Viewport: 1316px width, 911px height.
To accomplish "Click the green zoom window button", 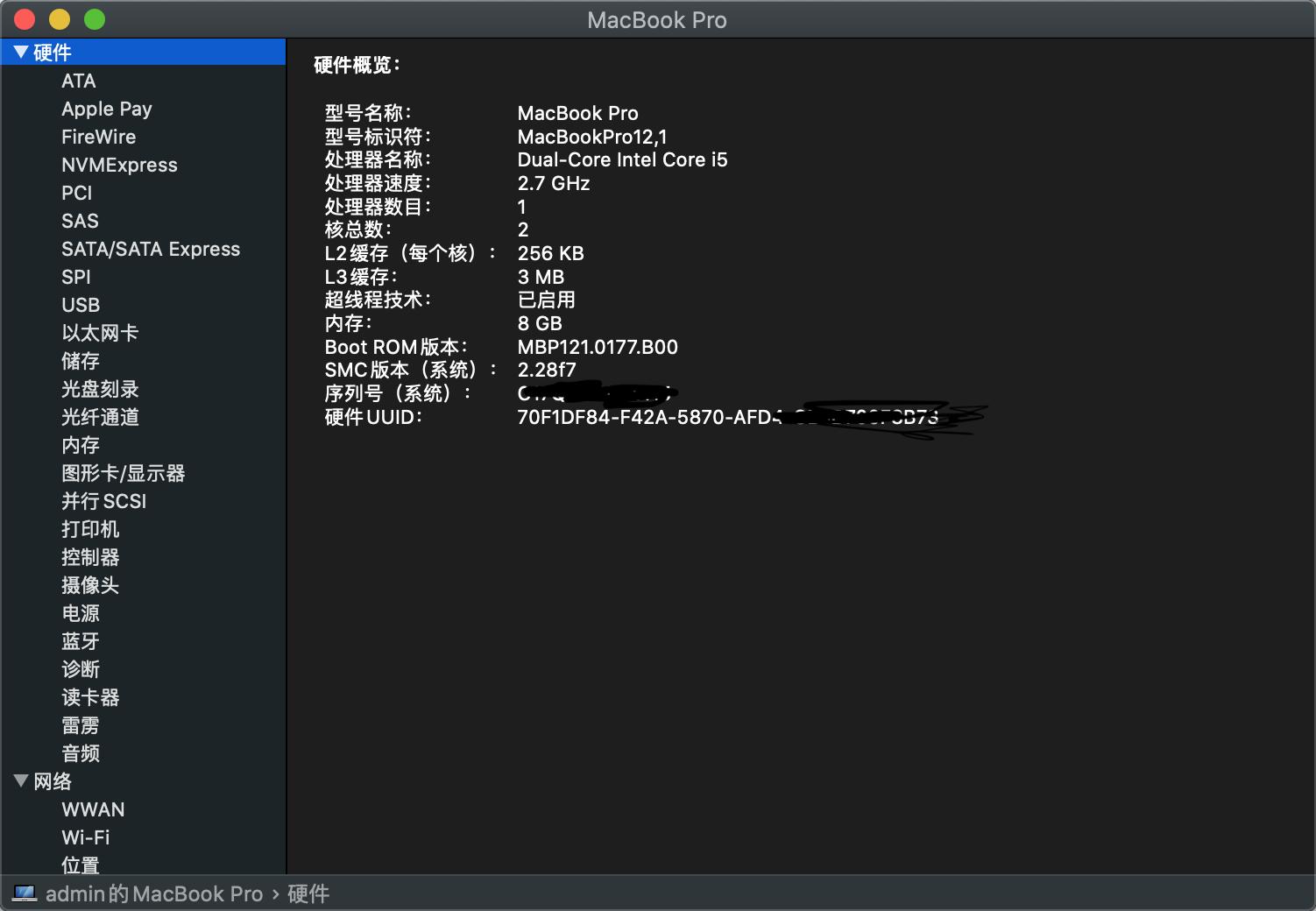I will click(95, 19).
